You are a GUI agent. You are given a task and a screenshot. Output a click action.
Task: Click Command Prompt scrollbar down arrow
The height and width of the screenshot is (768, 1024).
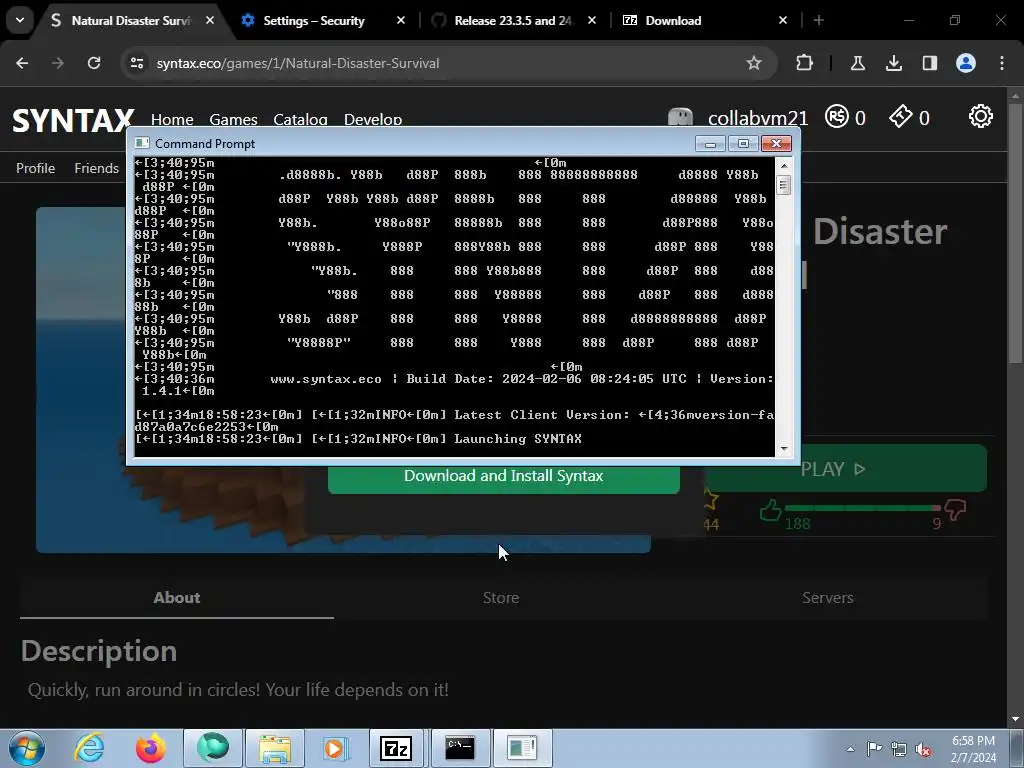[x=784, y=449]
